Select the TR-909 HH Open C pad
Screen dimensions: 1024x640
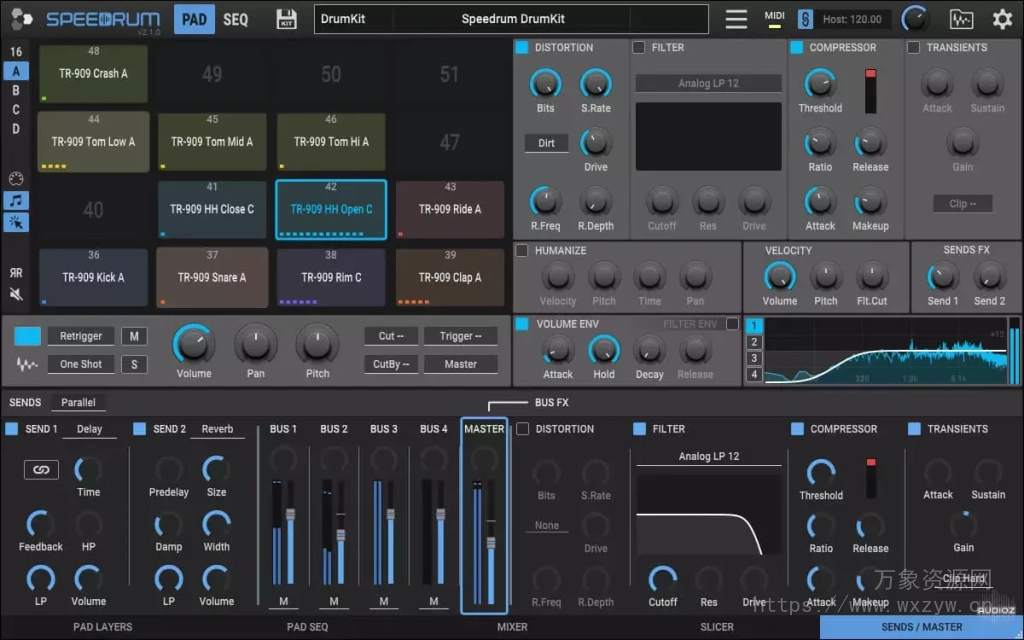[x=330, y=210]
